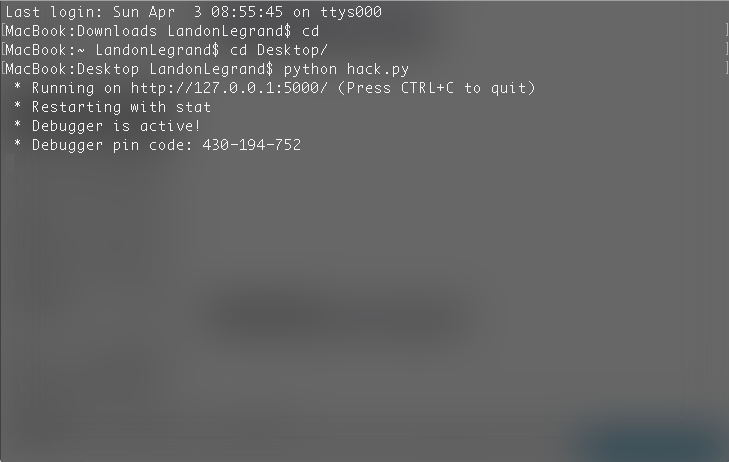Click the 'MacBook:Desktop' prompt text
Screen dimensions: 729x462
72,69
